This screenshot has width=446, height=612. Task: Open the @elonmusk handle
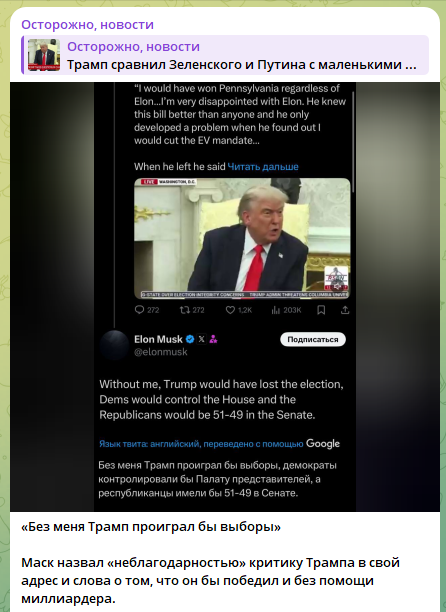point(161,352)
